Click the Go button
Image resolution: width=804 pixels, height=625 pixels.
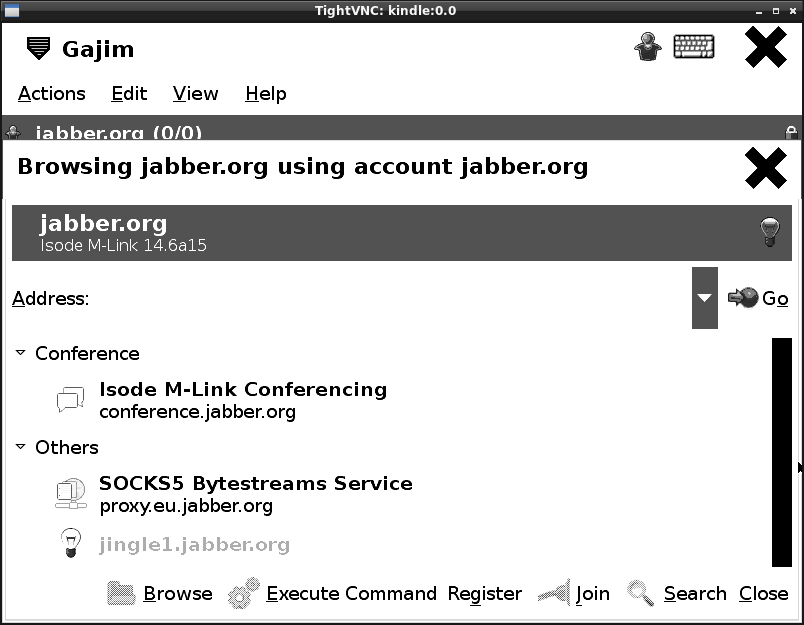tap(757, 298)
